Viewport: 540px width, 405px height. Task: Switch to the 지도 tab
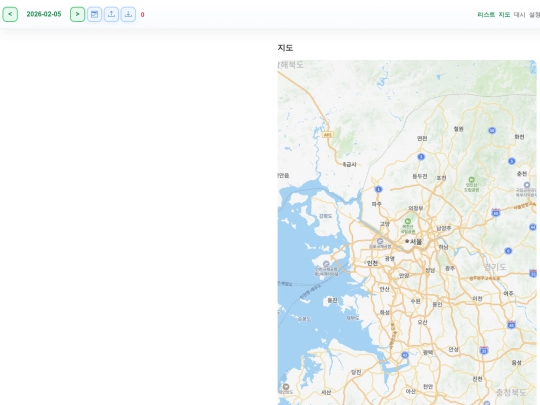point(504,14)
